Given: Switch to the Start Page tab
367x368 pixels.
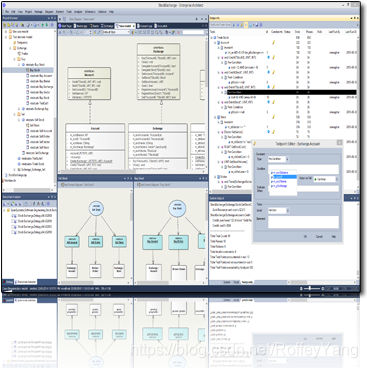Looking at the screenshot, I should pos(65,26).
